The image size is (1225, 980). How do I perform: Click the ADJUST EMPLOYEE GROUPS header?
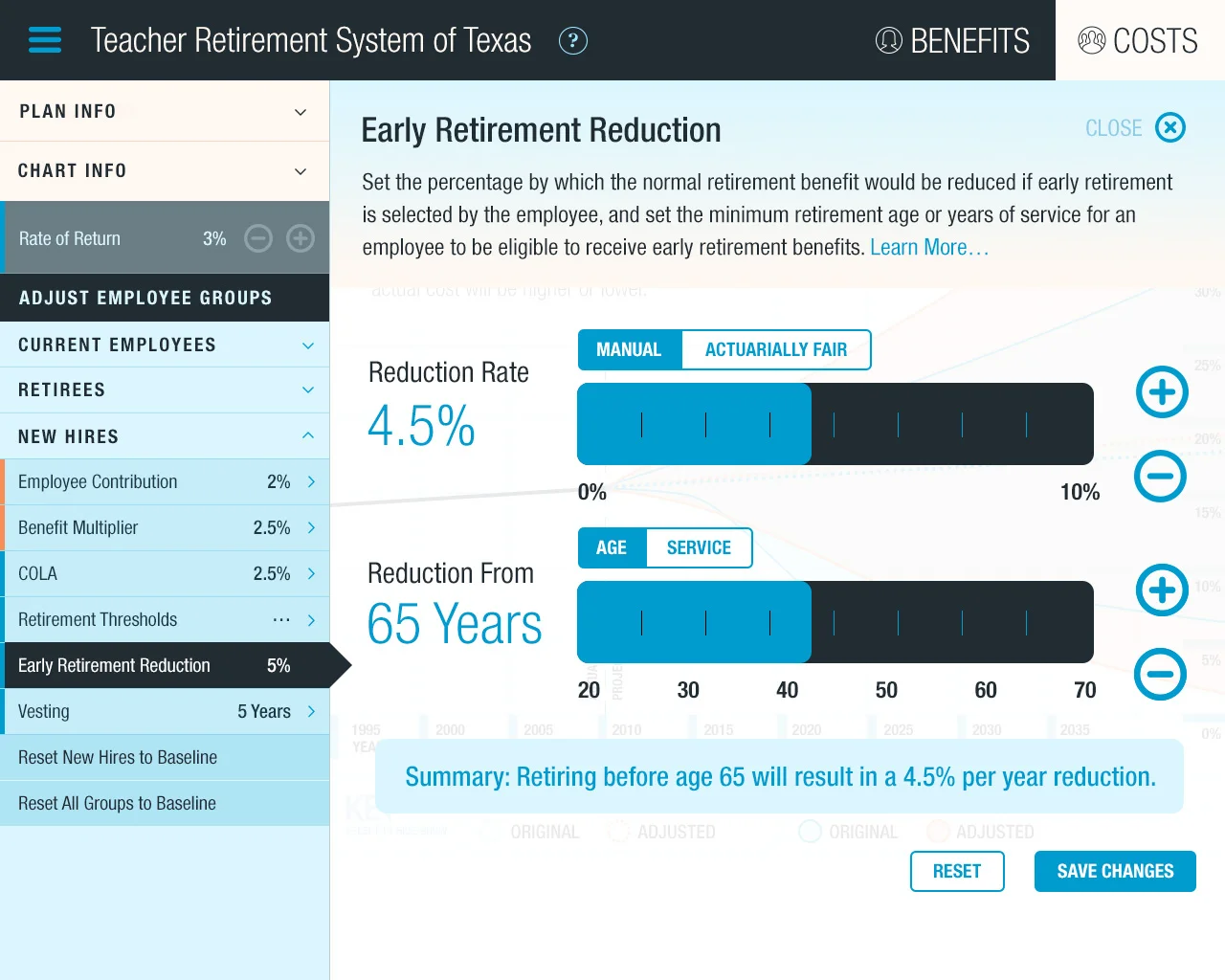point(165,298)
